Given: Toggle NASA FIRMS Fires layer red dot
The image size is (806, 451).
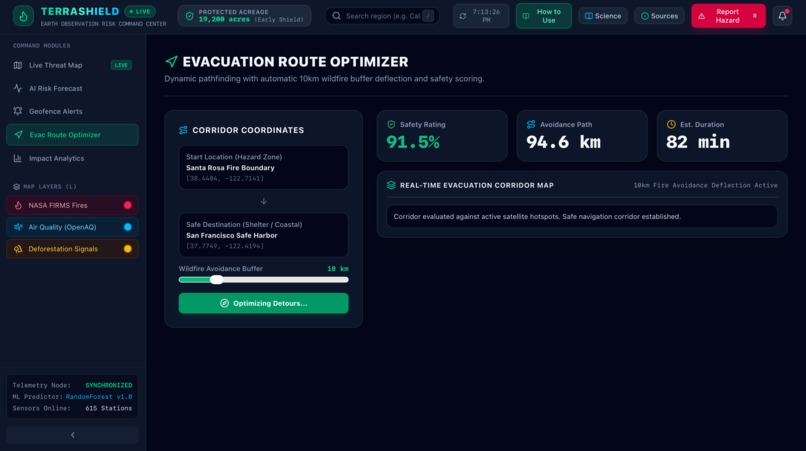Looking at the screenshot, I should coord(127,205).
